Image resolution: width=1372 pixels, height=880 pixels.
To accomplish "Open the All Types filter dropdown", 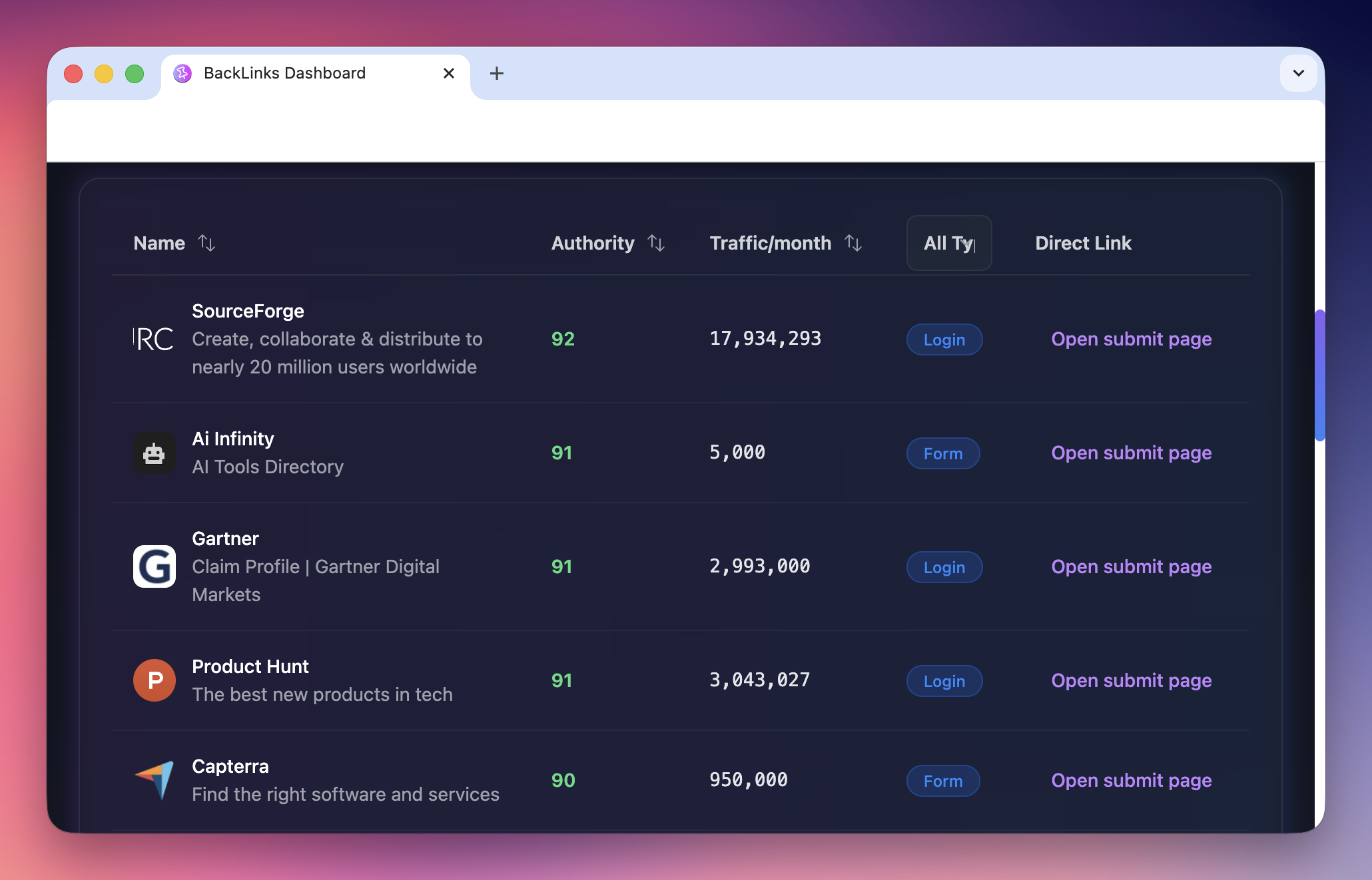I will pos(948,243).
